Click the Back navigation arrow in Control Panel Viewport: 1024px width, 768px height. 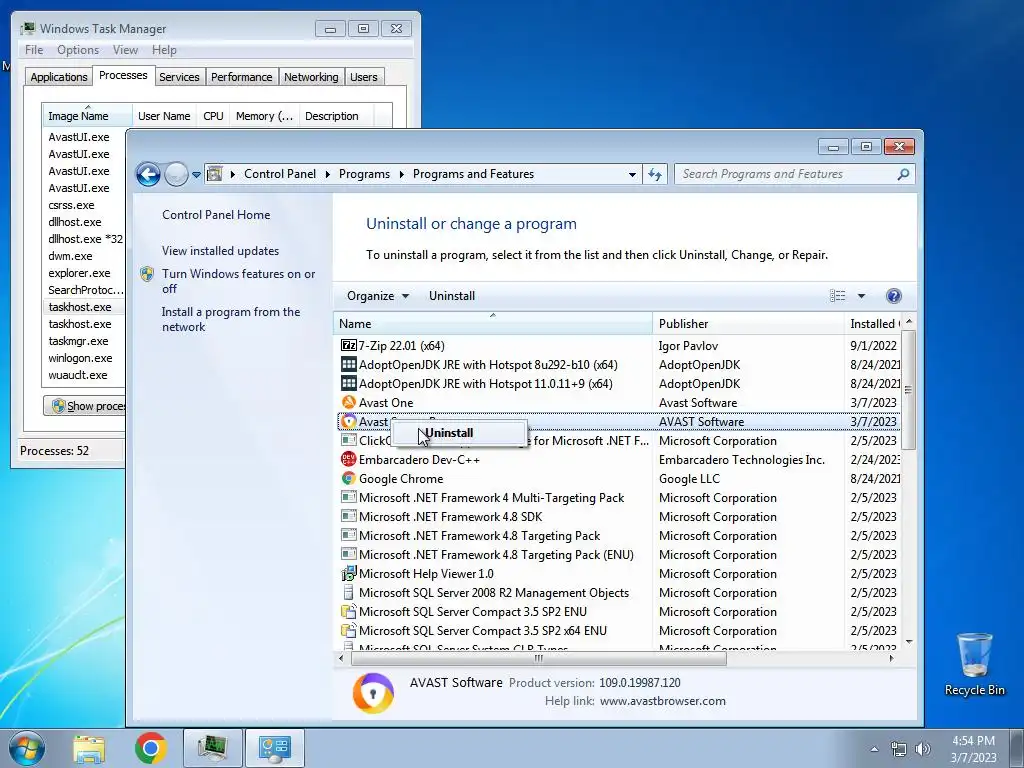pyautogui.click(x=148, y=174)
